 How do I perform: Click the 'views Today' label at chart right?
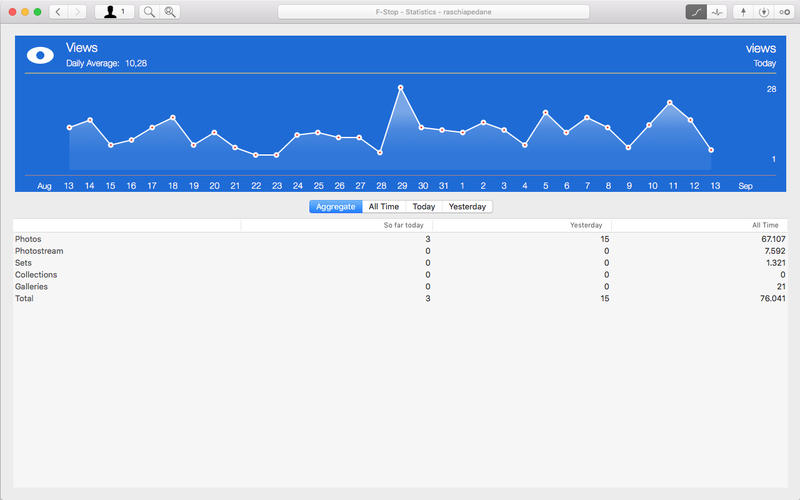click(761, 55)
